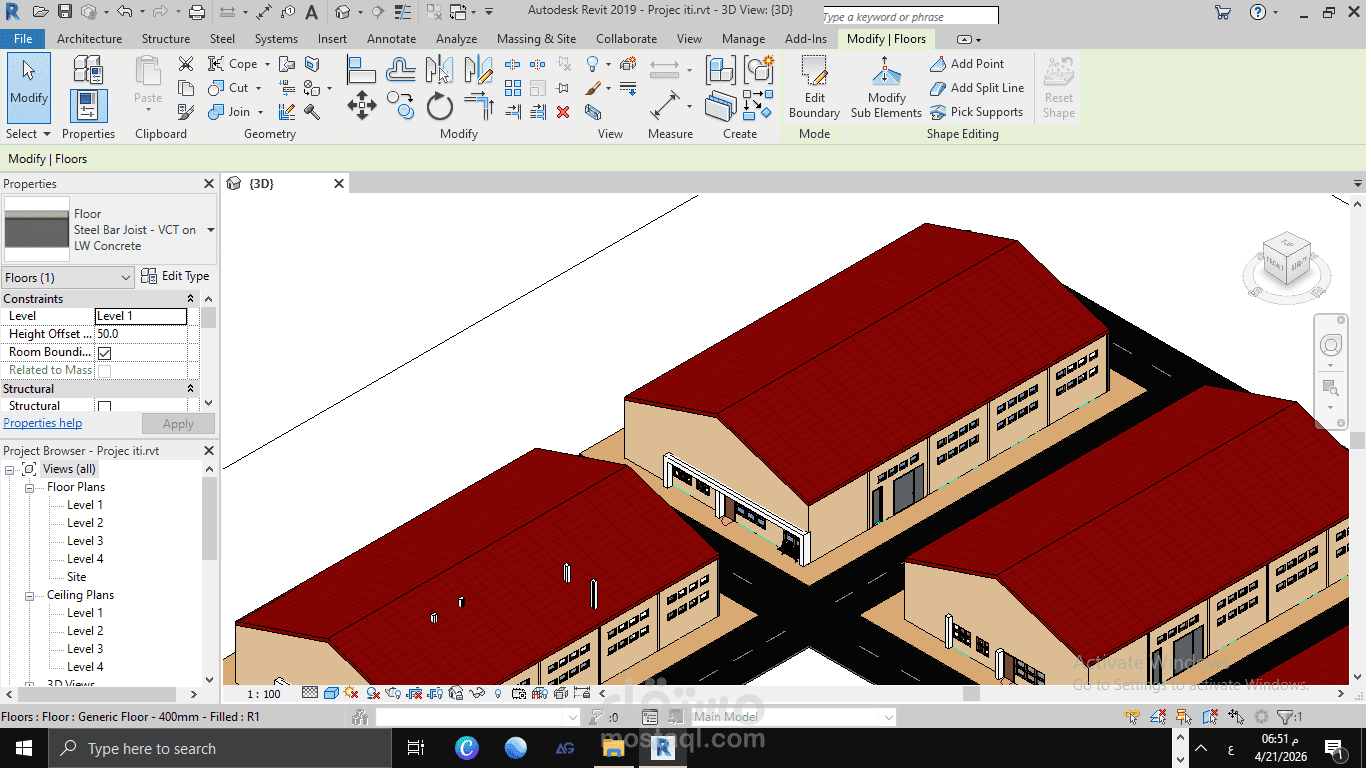Open the Properties help link

coord(43,423)
